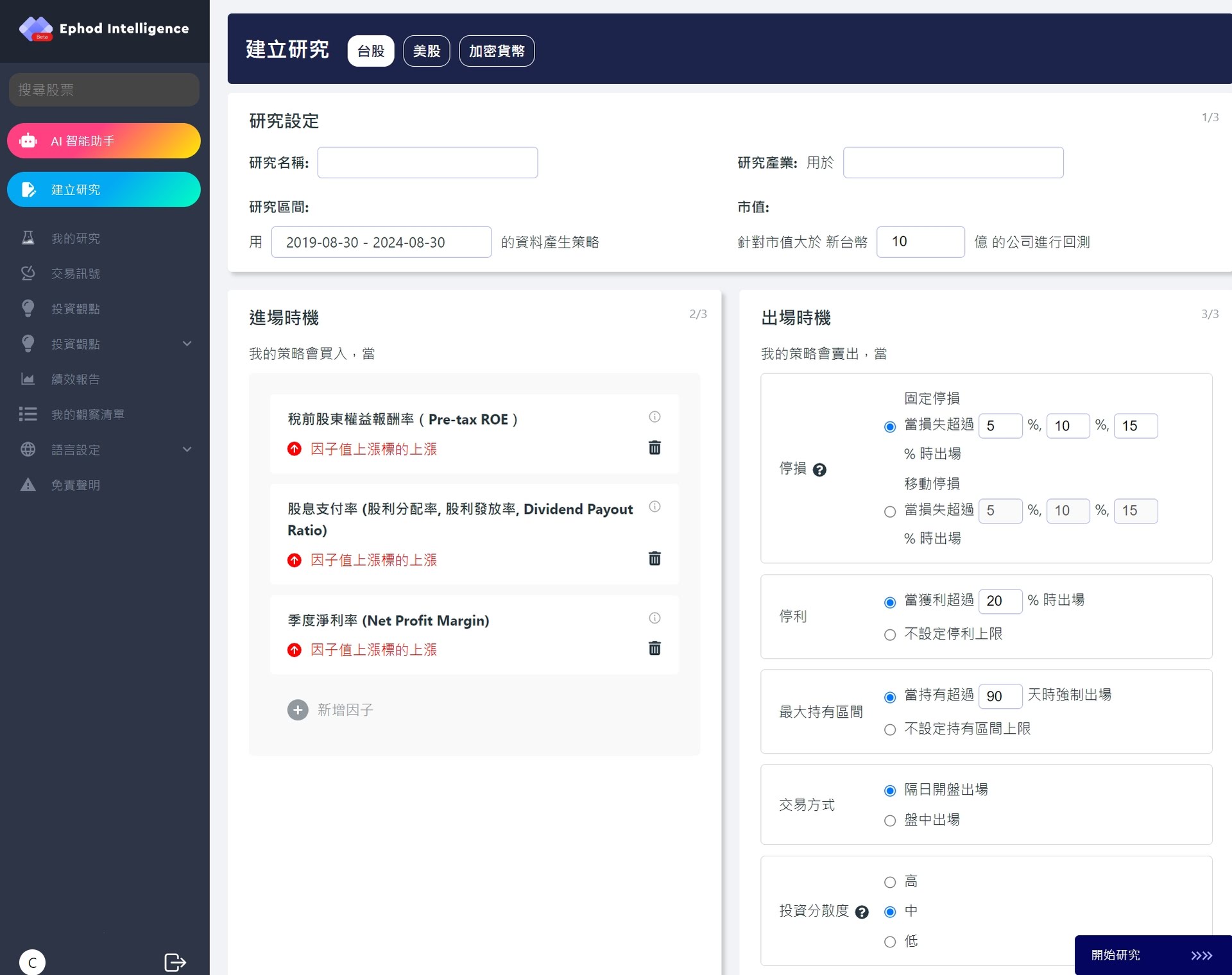Open the 研究區間 date range picker
1232x975 pixels.
(381, 242)
